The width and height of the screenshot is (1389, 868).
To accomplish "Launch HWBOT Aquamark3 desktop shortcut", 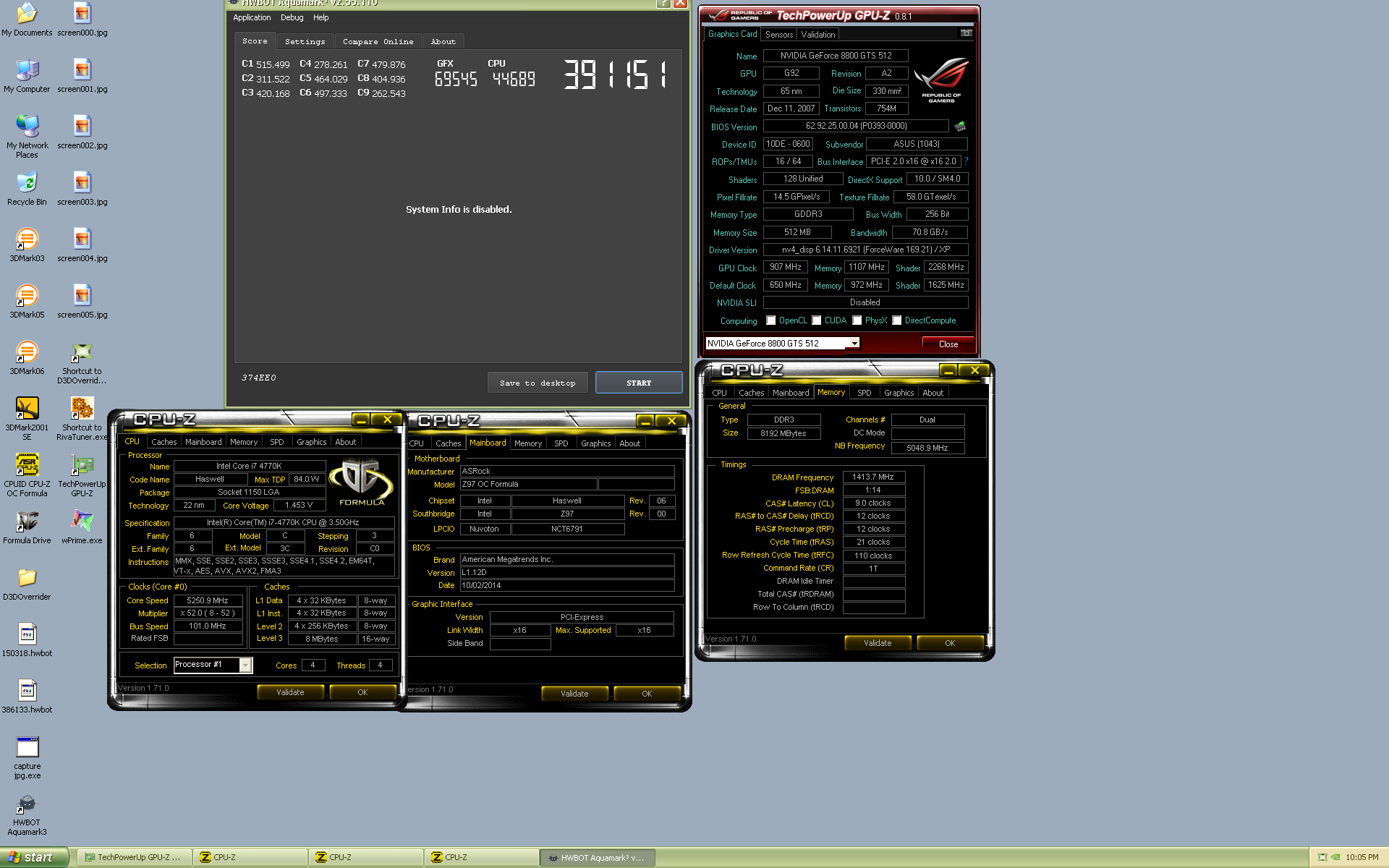I will tap(27, 814).
